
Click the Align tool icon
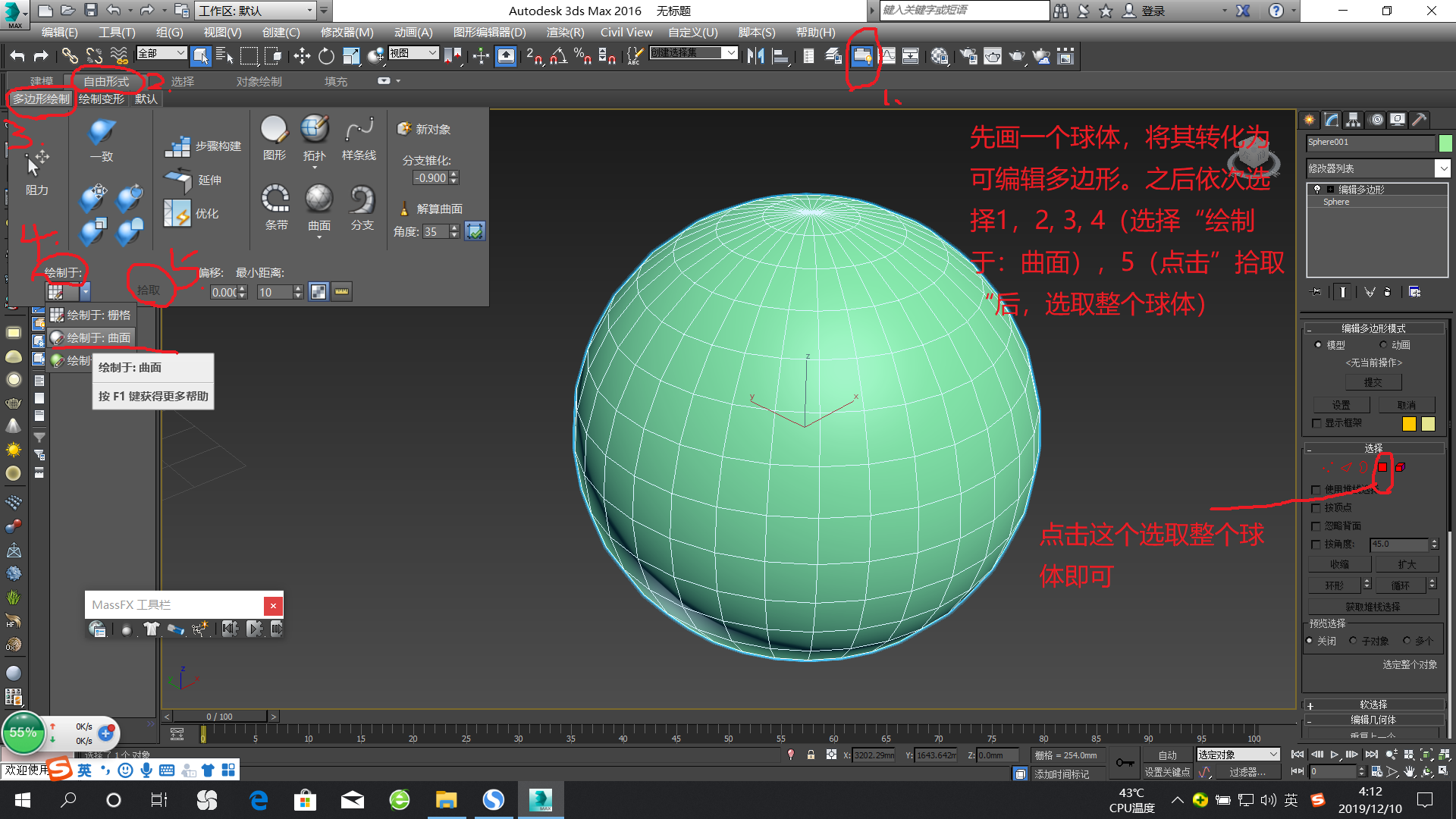pos(780,55)
